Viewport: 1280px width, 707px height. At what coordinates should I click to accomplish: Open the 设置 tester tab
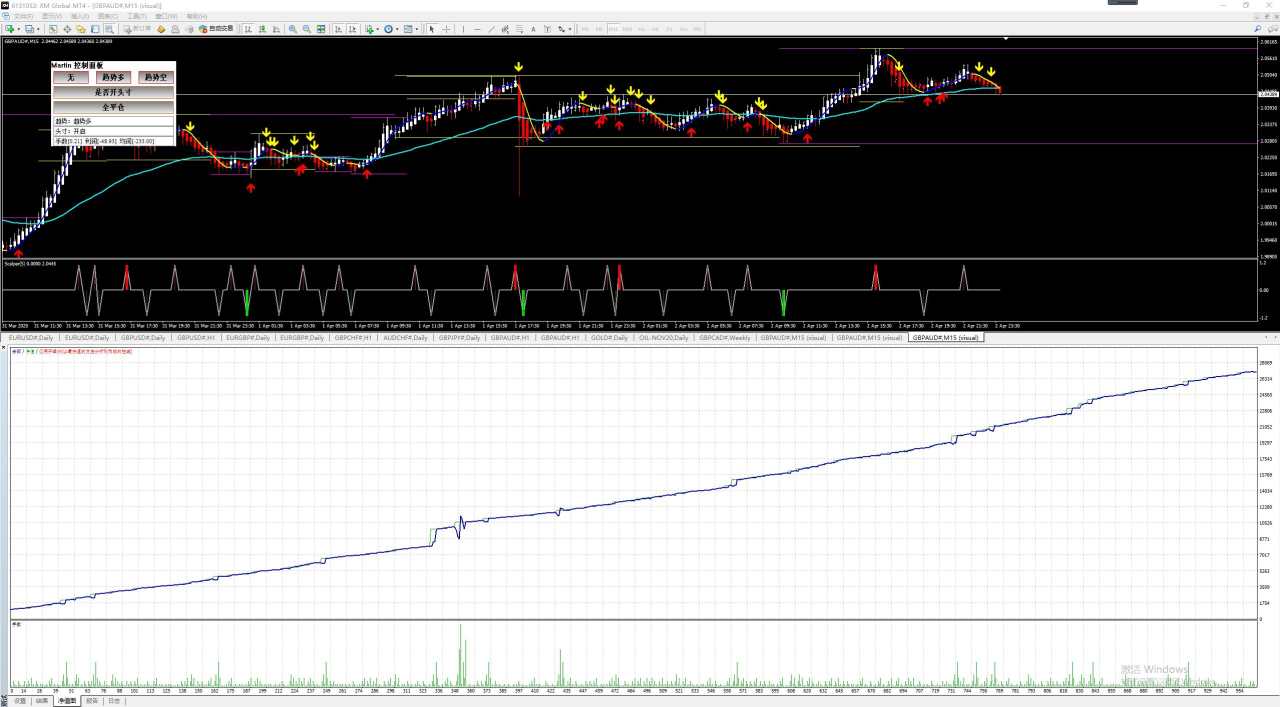(19, 701)
